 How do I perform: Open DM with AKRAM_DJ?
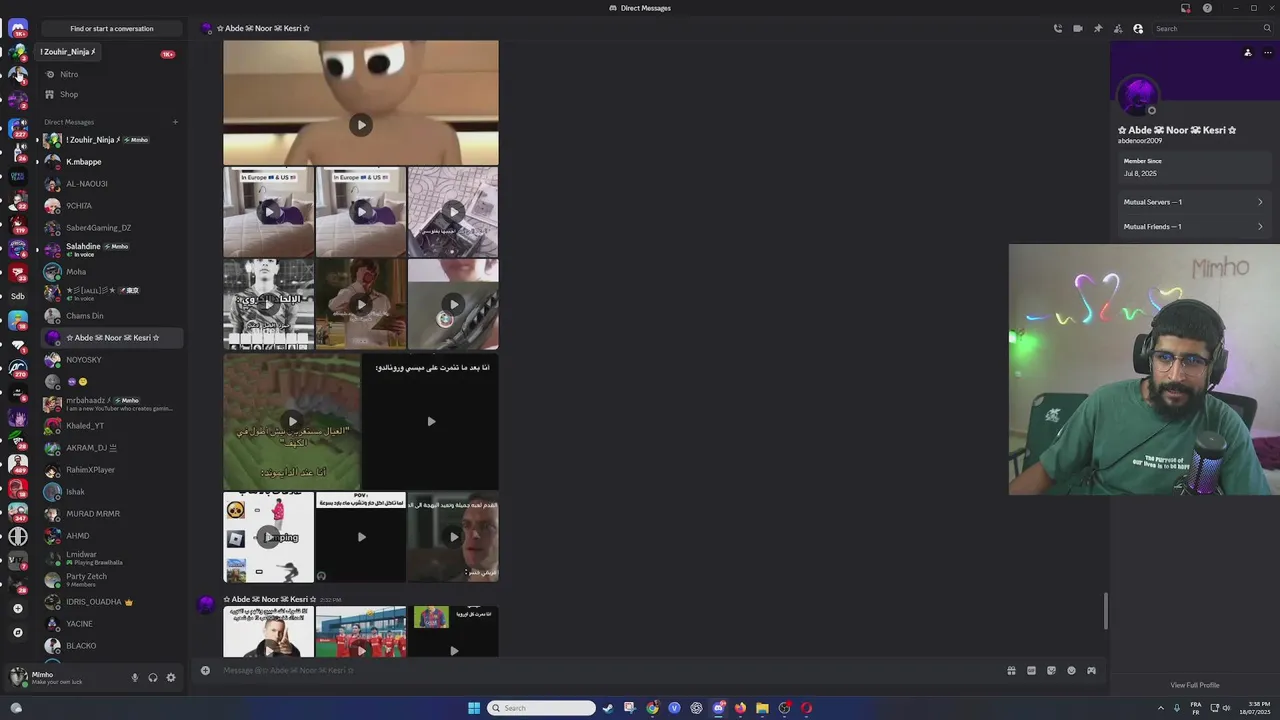coord(112,448)
